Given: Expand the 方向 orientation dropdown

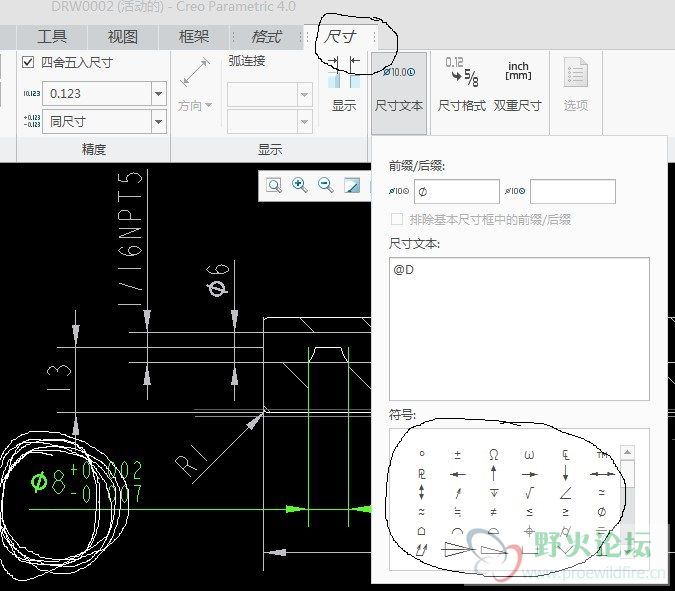Looking at the screenshot, I should coord(195,105).
